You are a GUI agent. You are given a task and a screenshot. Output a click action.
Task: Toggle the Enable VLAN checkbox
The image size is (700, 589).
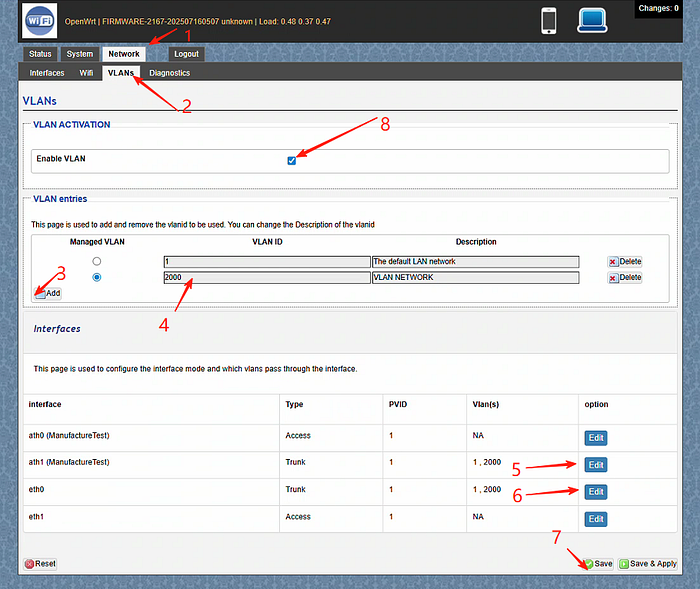point(292,160)
